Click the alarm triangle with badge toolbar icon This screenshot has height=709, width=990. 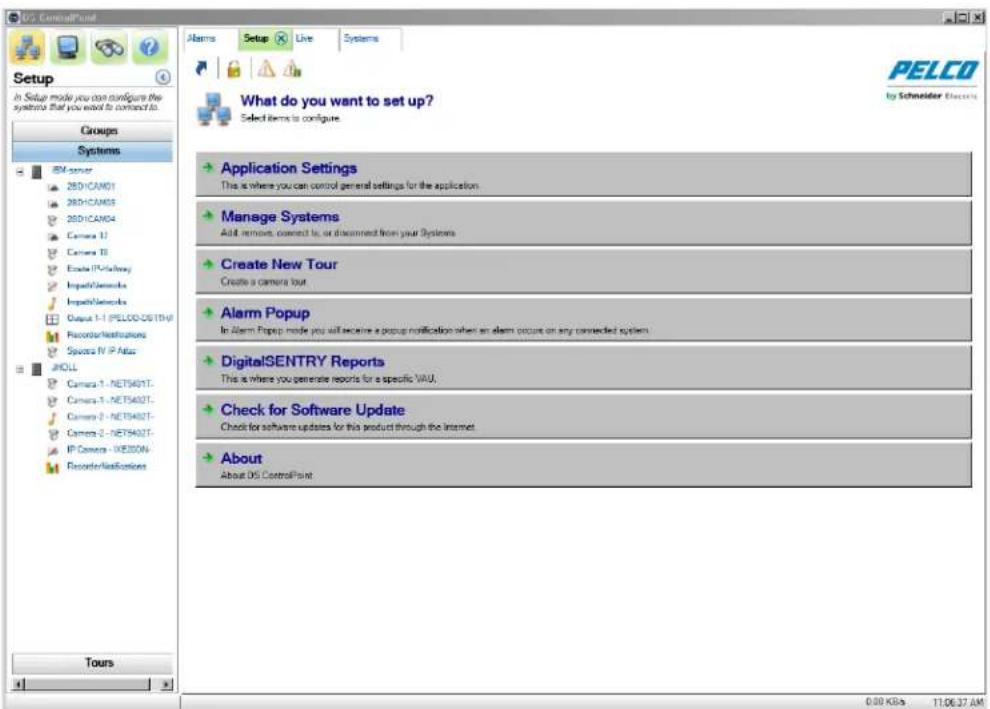click(x=292, y=68)
